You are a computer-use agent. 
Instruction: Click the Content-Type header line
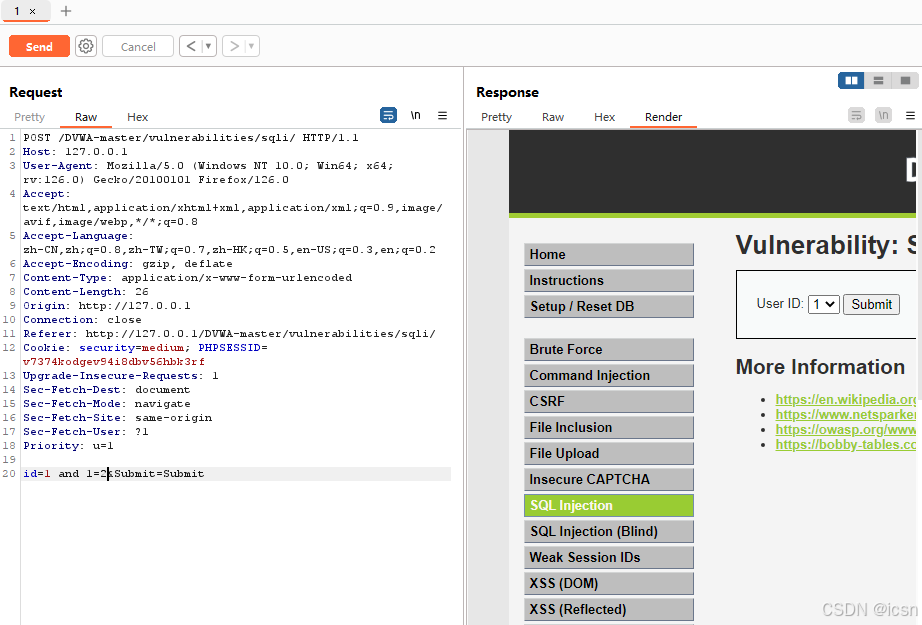[187, 278]
